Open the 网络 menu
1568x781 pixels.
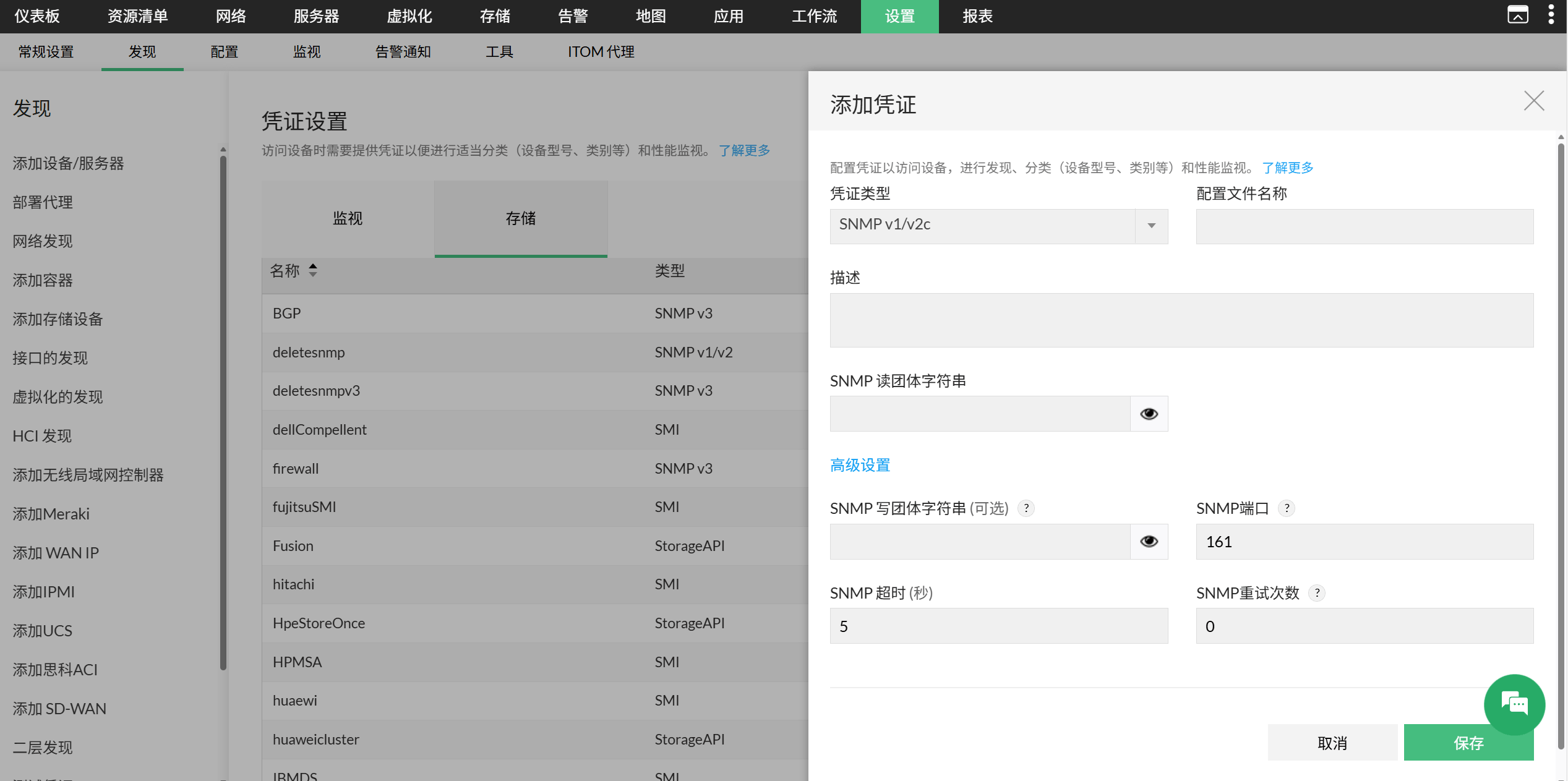click(231, 16)
